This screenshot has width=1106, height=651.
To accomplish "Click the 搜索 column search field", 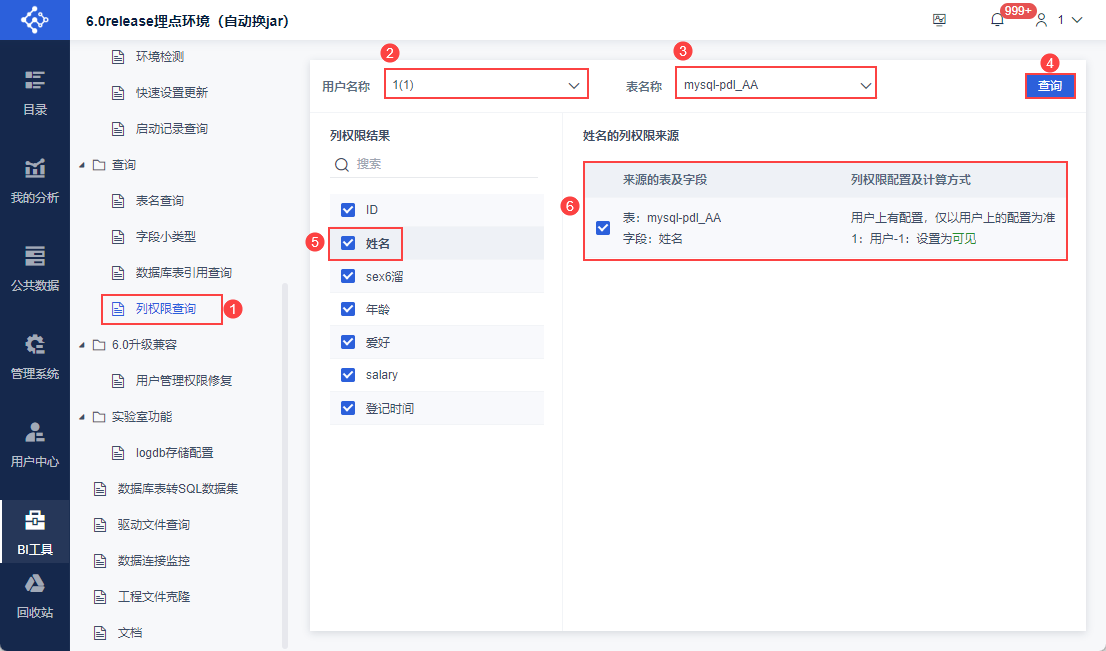I will pyautogui.click(x=440, y=164).
